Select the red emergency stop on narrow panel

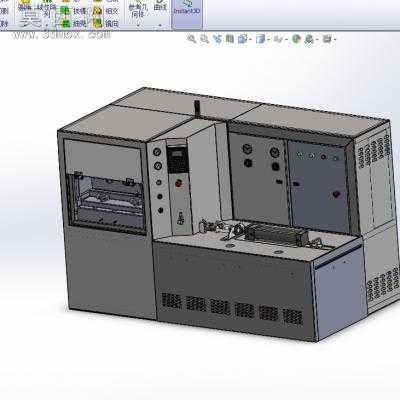(x=179, y=183)
